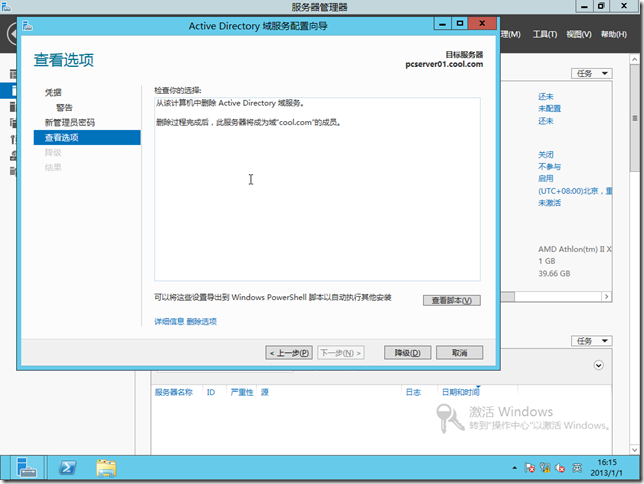
Task: Open the upper 任务 dropdown in Server Manager
Action: [591, 74]
